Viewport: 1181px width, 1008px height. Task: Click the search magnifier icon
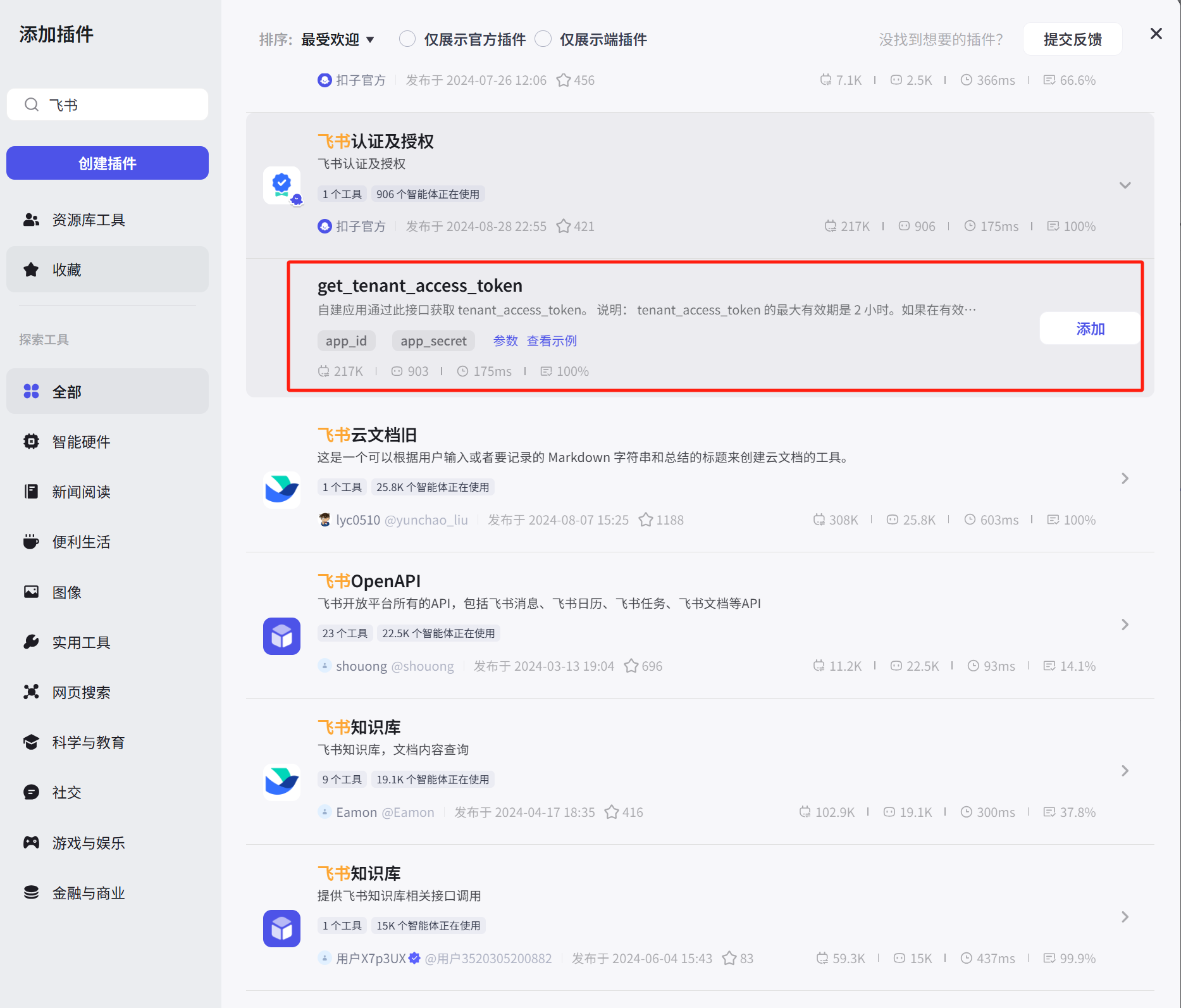32,104
